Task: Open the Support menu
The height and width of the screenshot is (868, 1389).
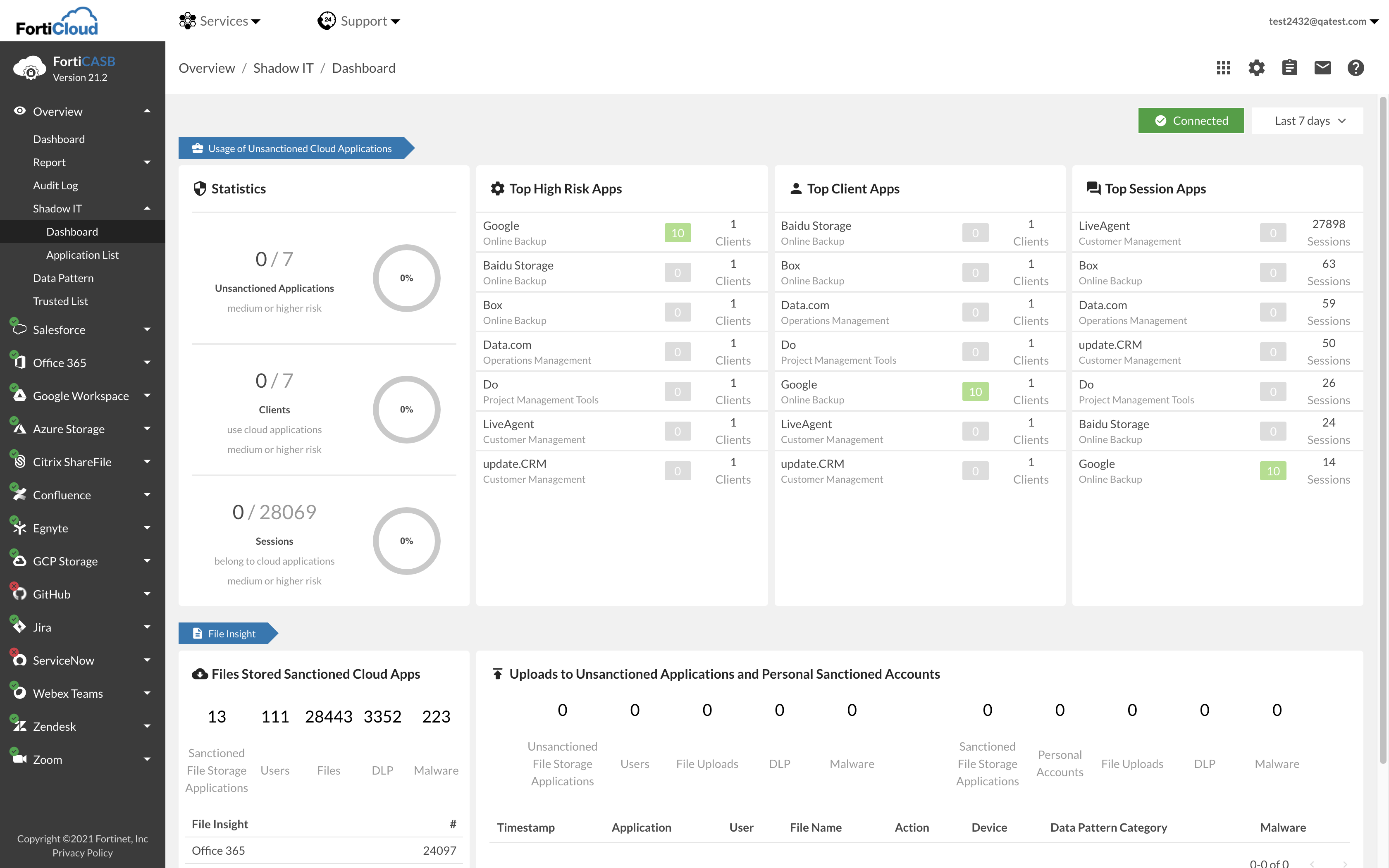Action: pyautogui.click(x=359, y=21)
